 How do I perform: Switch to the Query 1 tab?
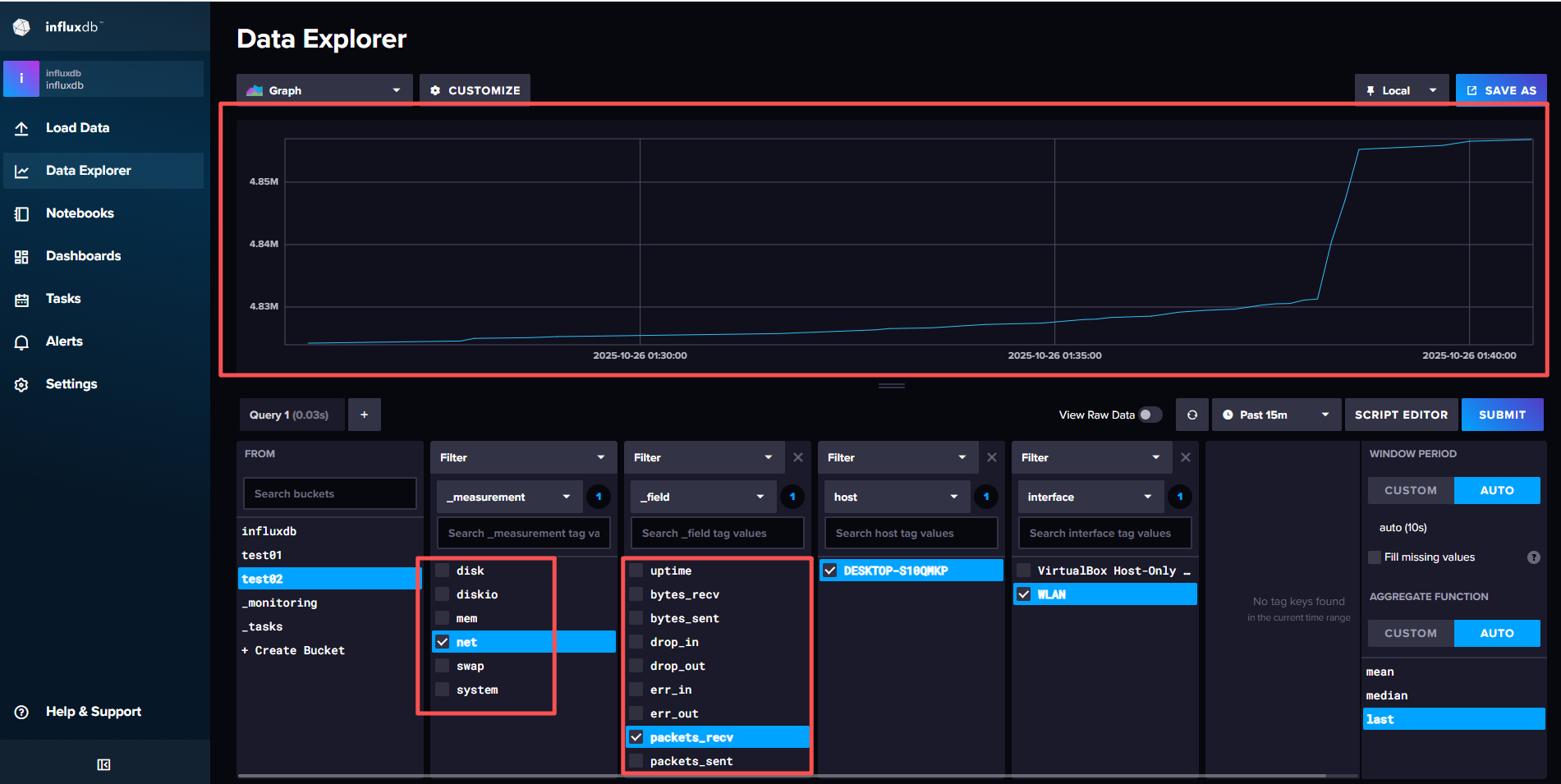(x=289, y=415)
